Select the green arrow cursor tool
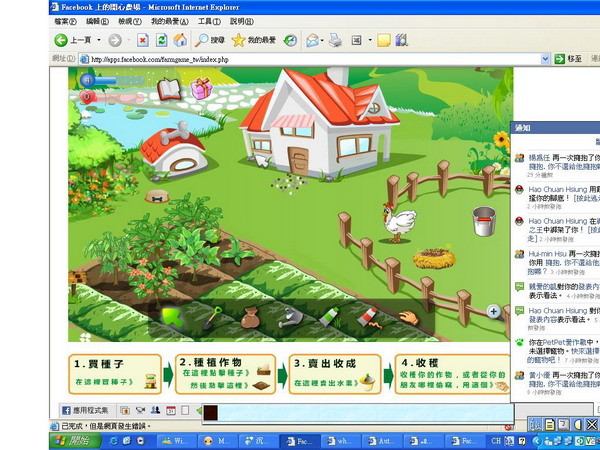 [x=173, y=317]
